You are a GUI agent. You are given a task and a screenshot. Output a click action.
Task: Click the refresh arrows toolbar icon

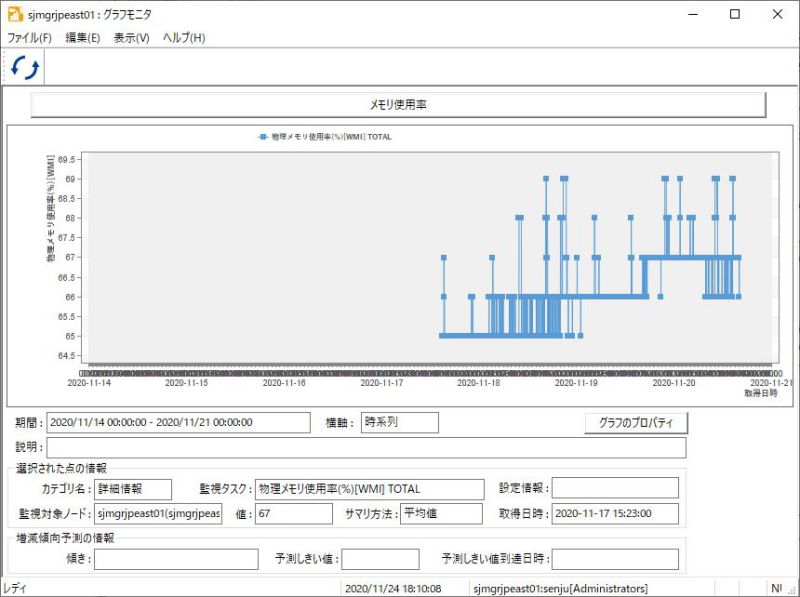[x=25, y=67]
